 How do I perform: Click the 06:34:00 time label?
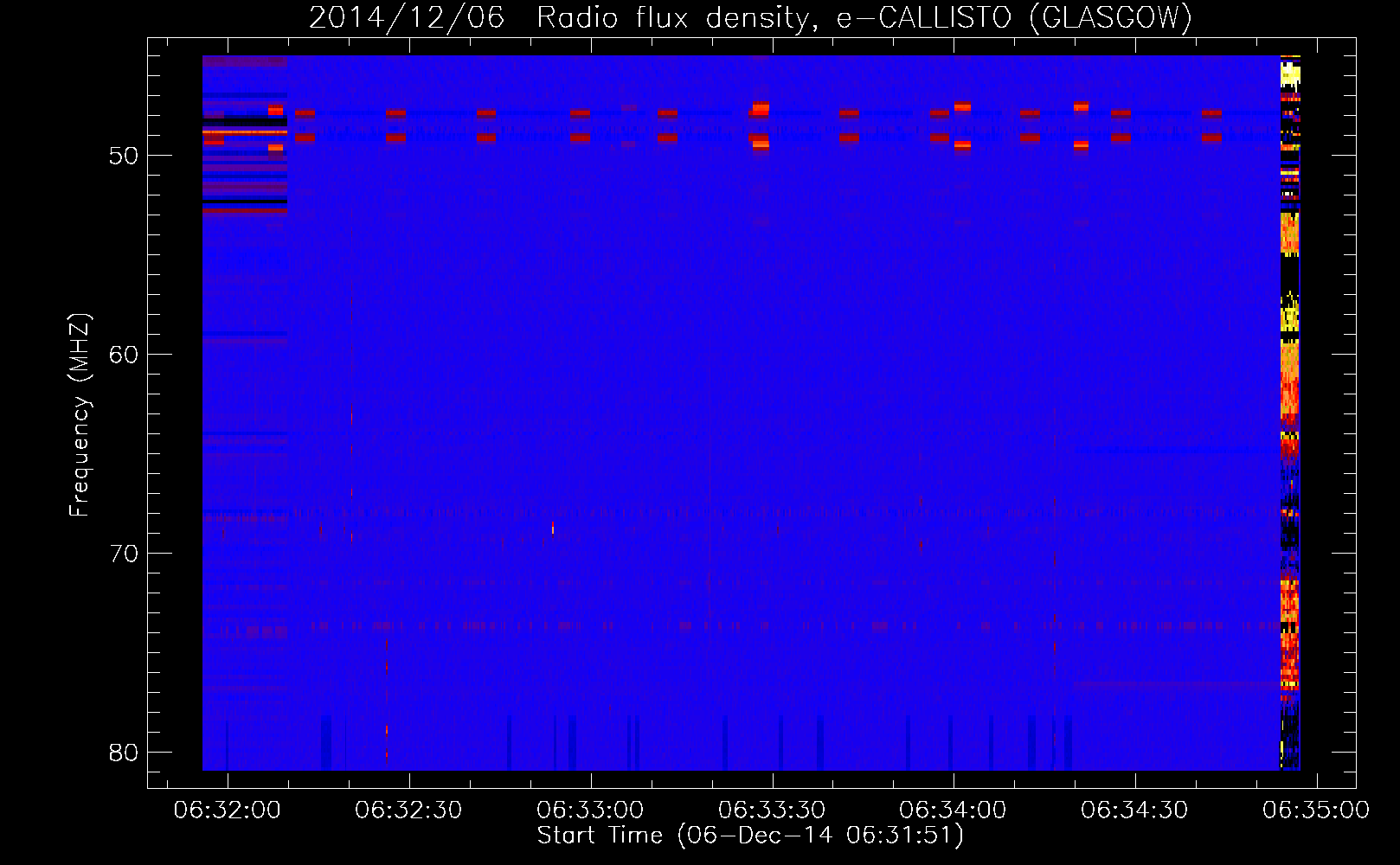pyautogui.click(x=954, y=811)
